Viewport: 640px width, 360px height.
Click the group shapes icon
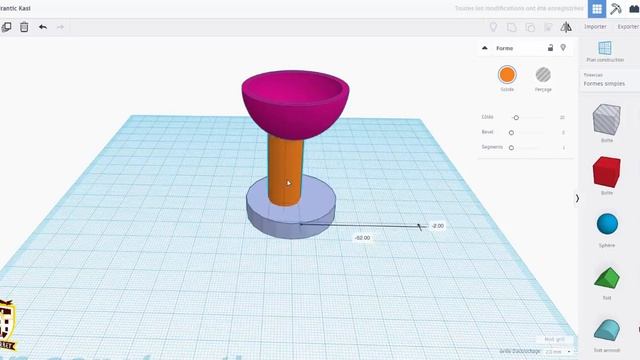pos(511,27)
